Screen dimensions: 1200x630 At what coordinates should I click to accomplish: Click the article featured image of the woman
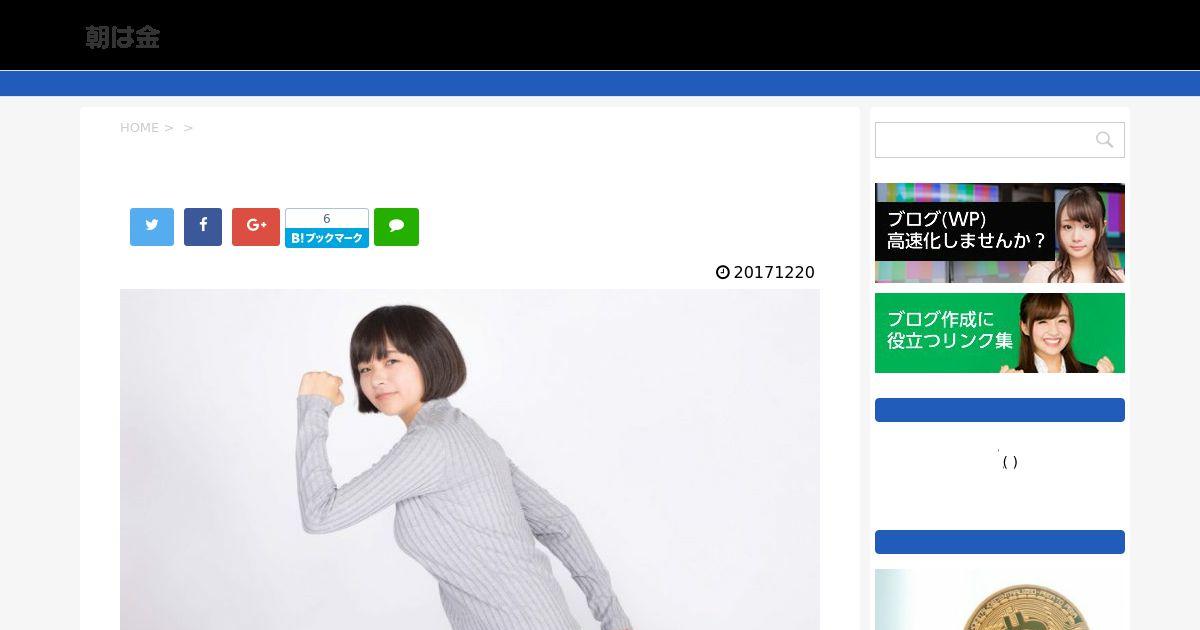tap(470, 460)
